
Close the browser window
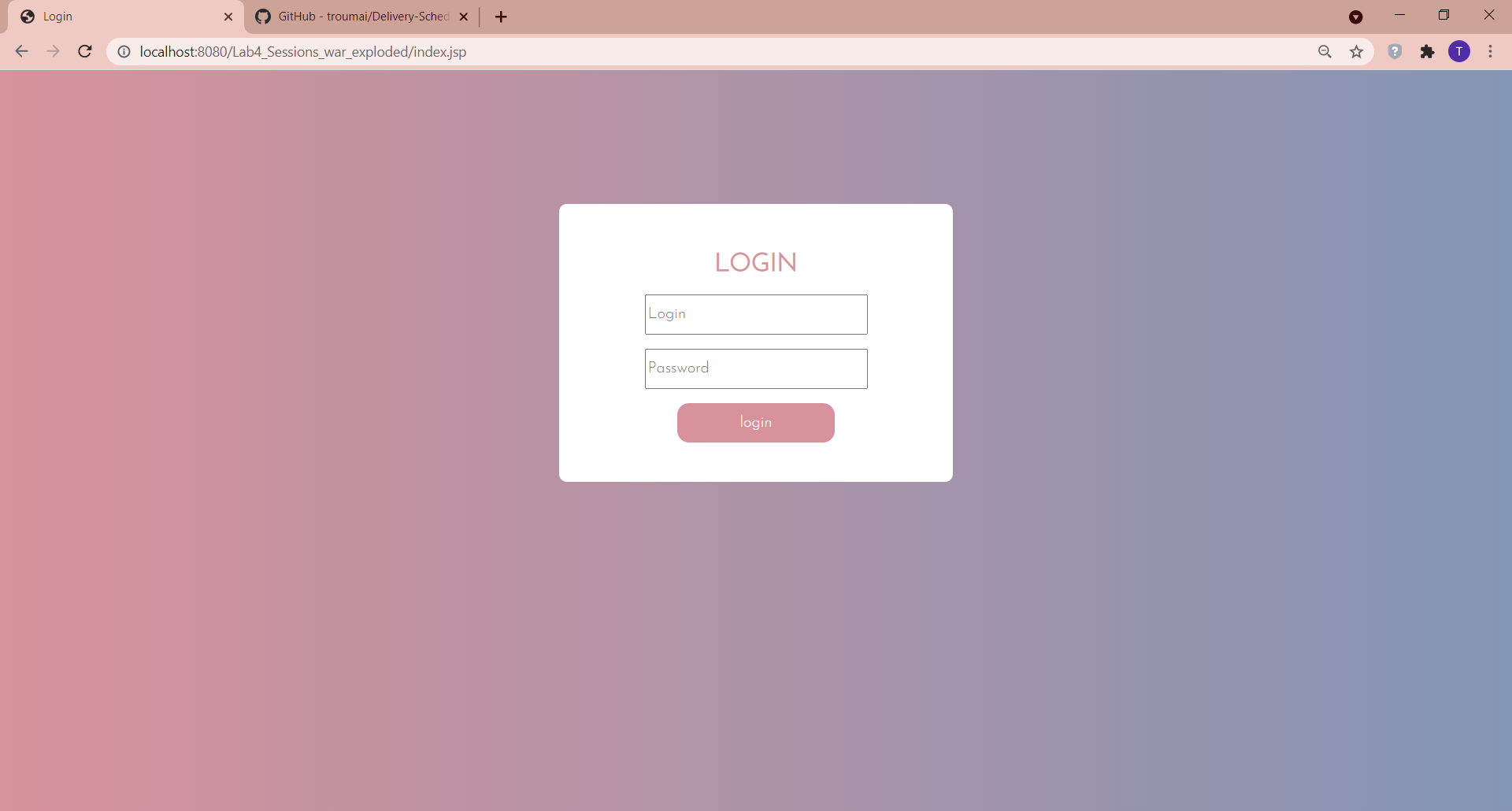point(1488,15)
